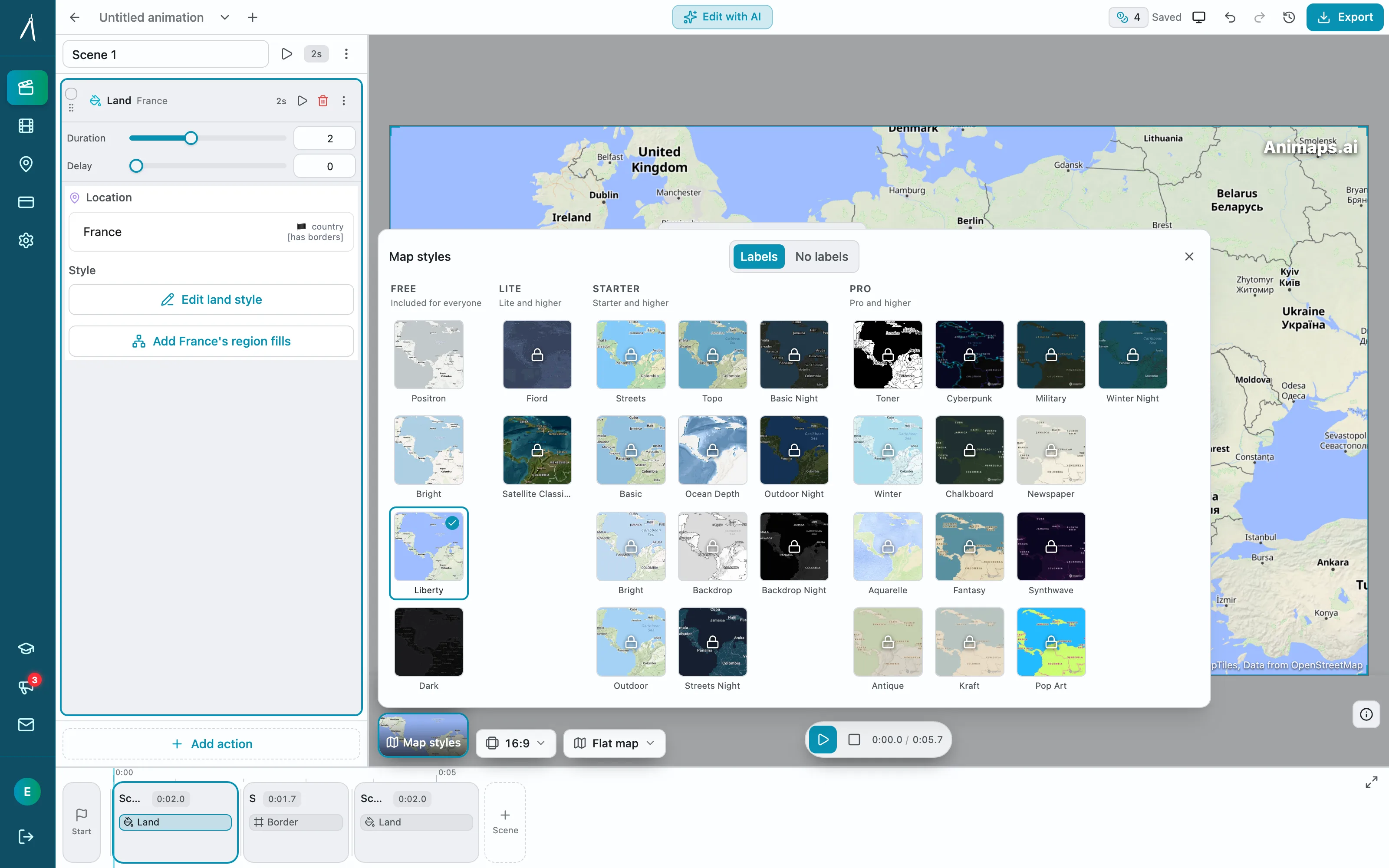This screenshot has width=1389, height=868.
Task: Open Scene 1 three-dot menu
Action: pos(346,54)
